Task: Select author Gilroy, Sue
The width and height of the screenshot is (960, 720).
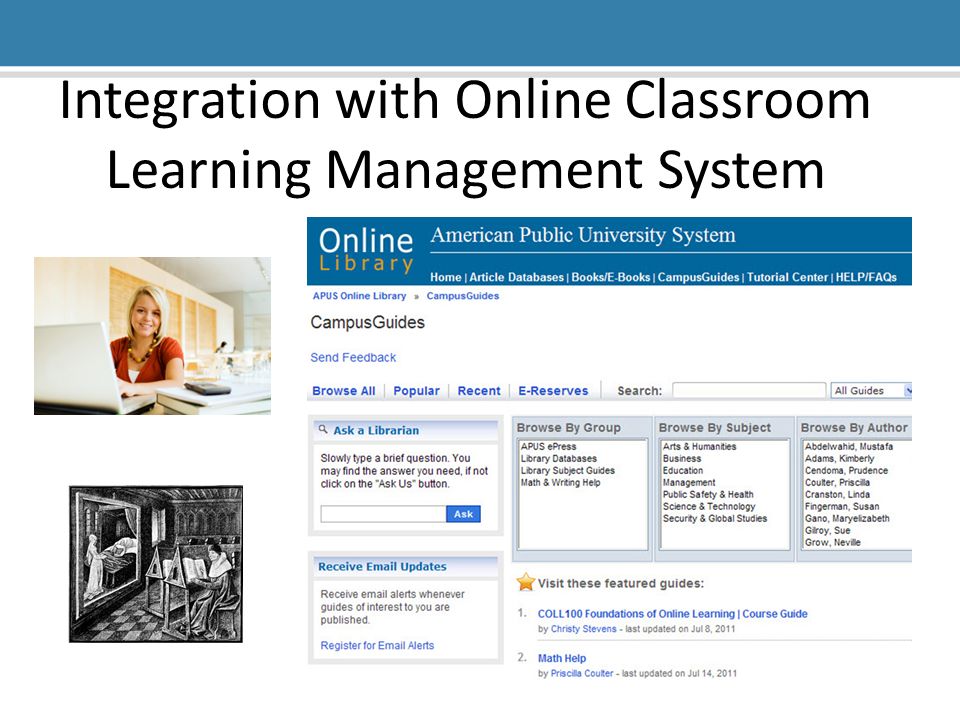Action: tap(827, 530)
